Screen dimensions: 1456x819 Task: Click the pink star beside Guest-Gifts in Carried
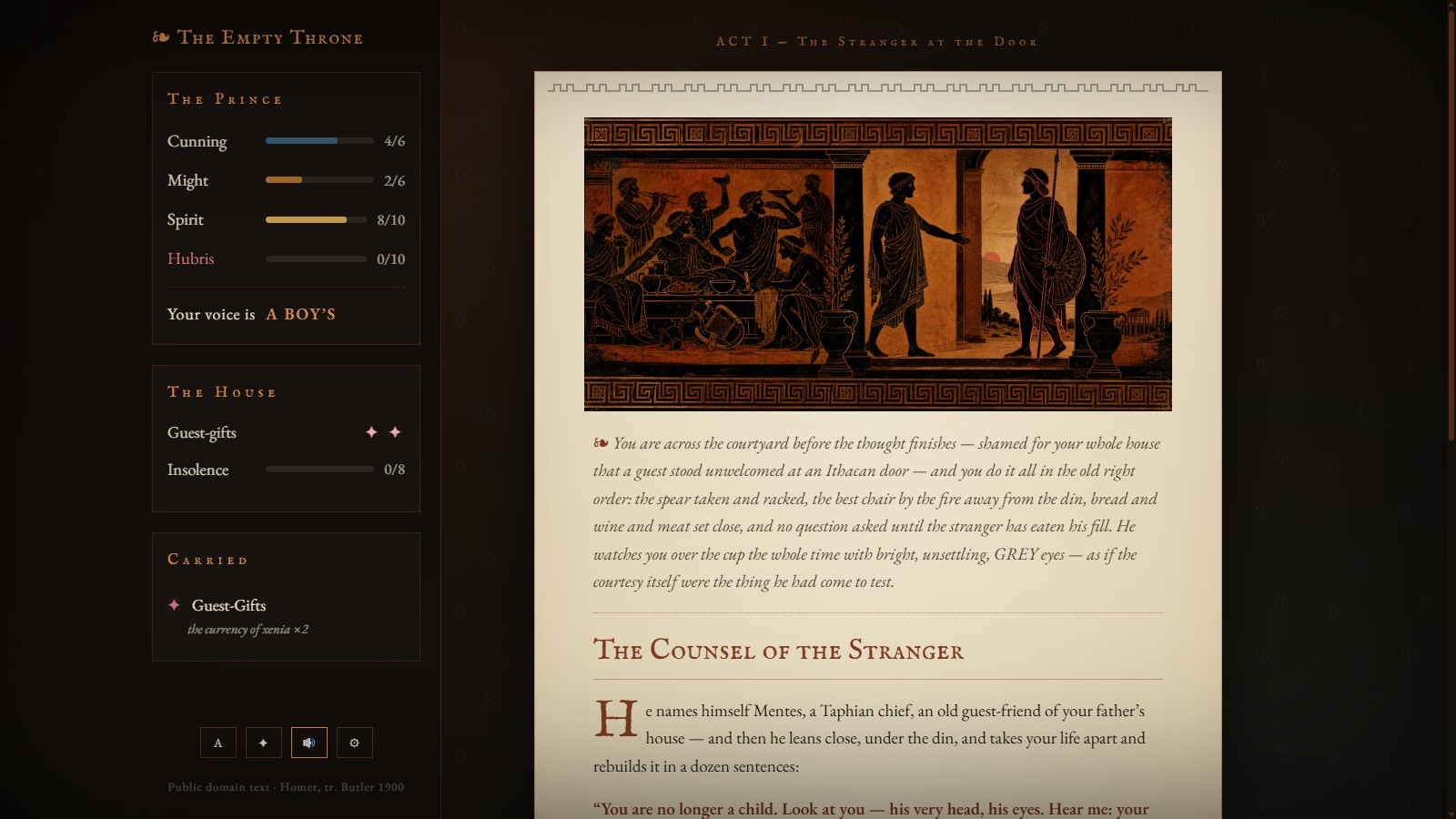(x=174, y=605)
